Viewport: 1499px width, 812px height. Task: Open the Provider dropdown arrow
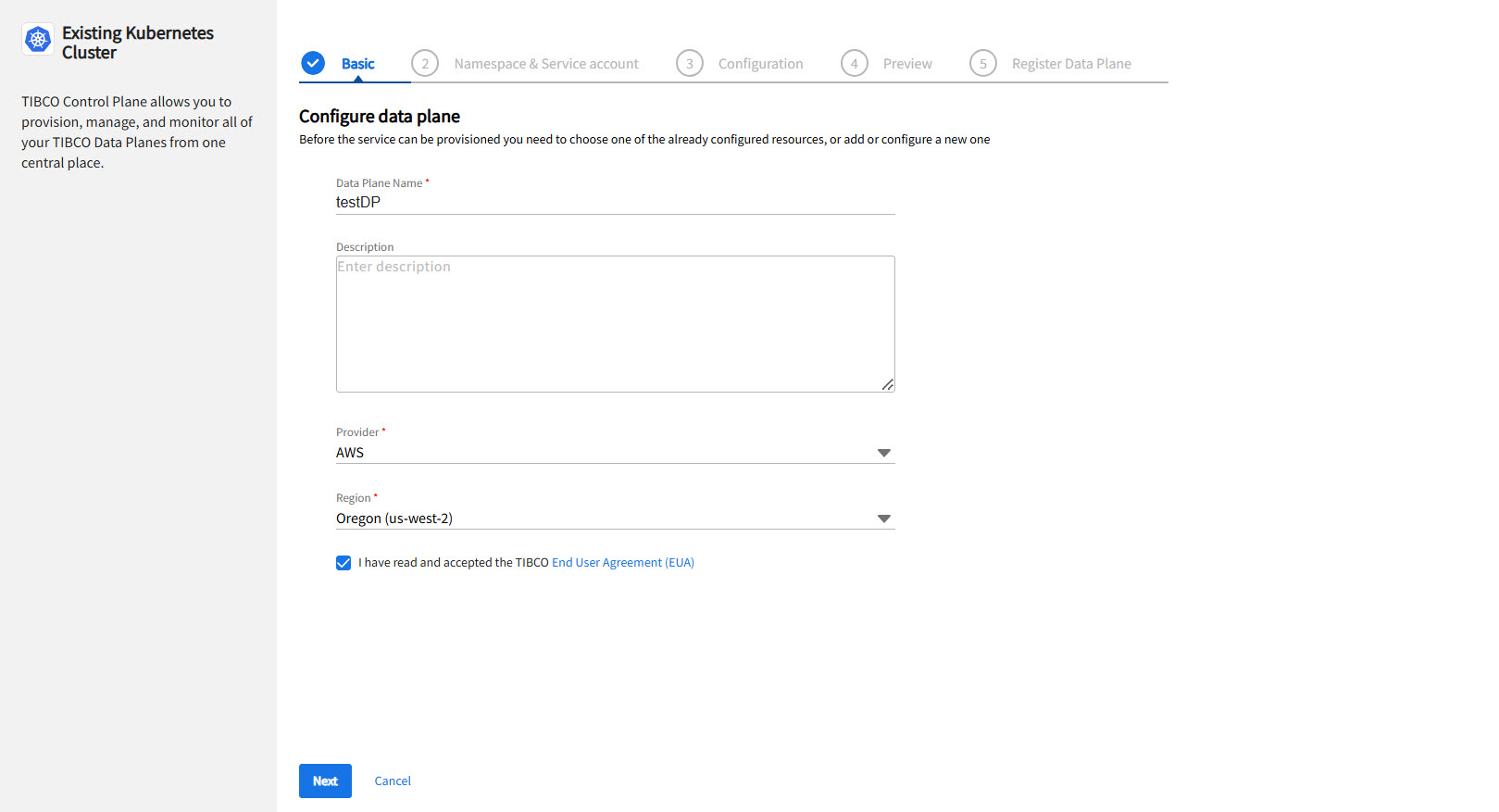pyautogui.click(x=884, y=453)
